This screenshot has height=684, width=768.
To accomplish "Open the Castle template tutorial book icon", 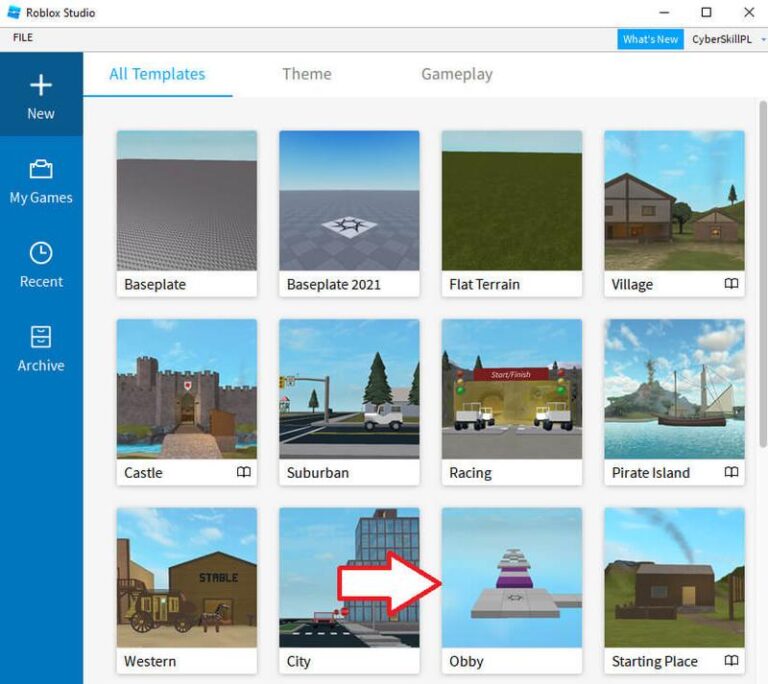I will [x=243, y=472].
